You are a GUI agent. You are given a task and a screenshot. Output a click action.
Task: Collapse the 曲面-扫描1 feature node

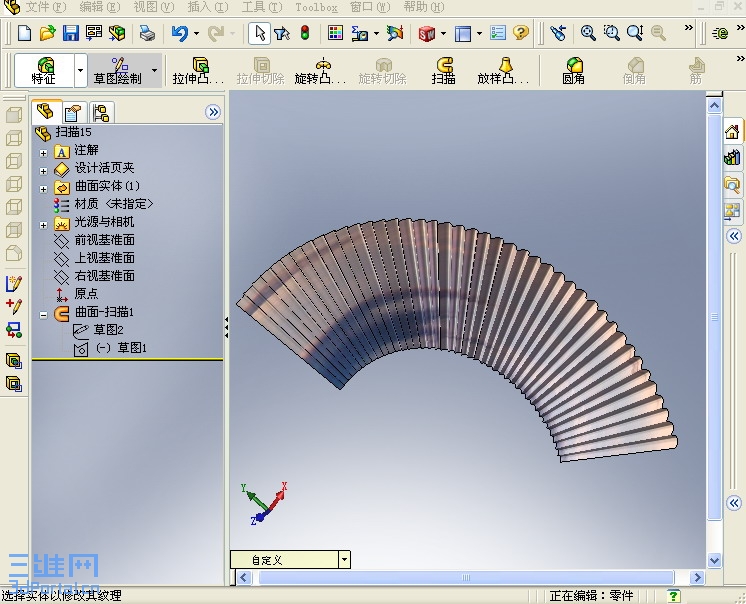click(43, 315)
